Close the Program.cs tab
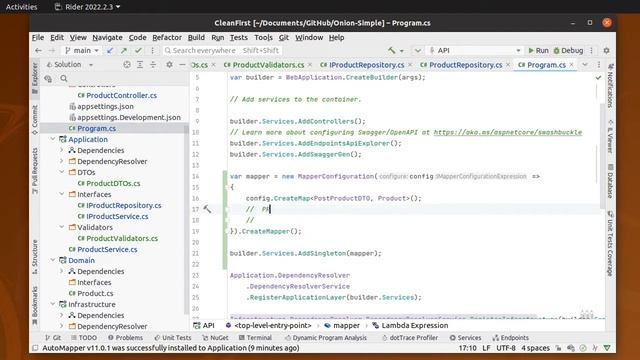Viewport: 640px width, 360px height. click(x=571, y=64)
